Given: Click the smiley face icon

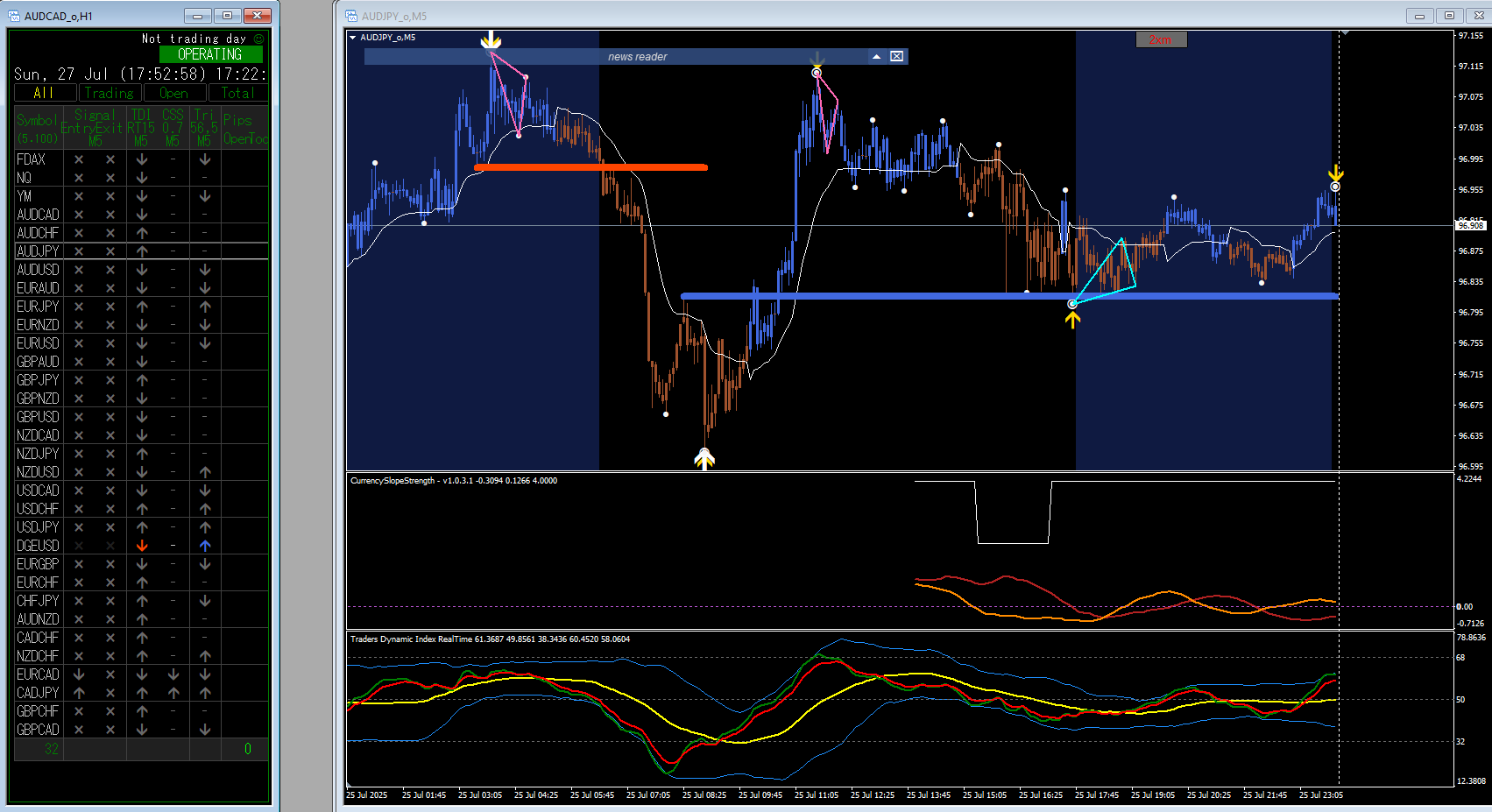Looking at the screenshot, I should pyautogui.click(x=258, y=39).
